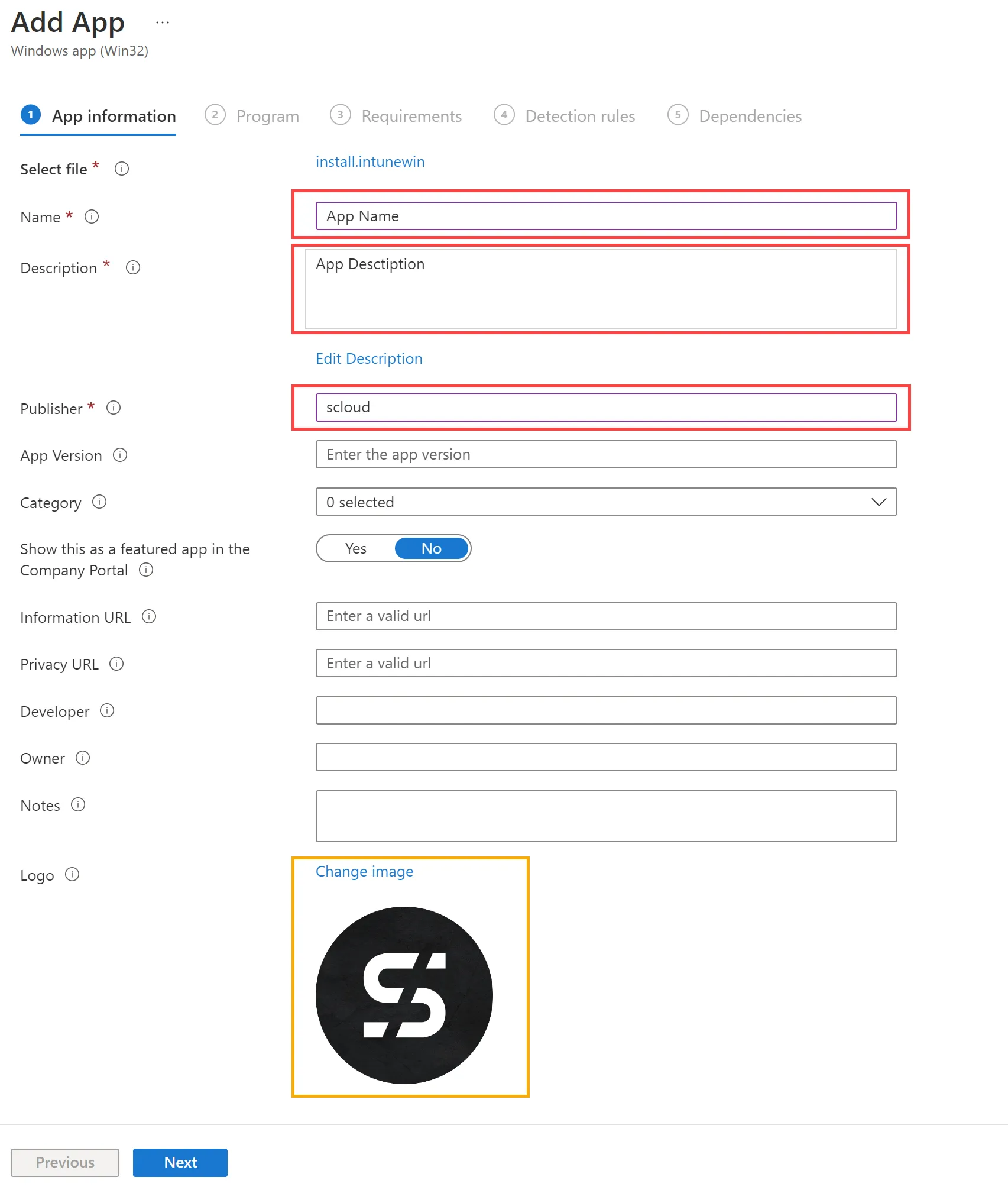Click the Add App page title
This screenshot has height=1190, width=1008.
tap(68, 22)
